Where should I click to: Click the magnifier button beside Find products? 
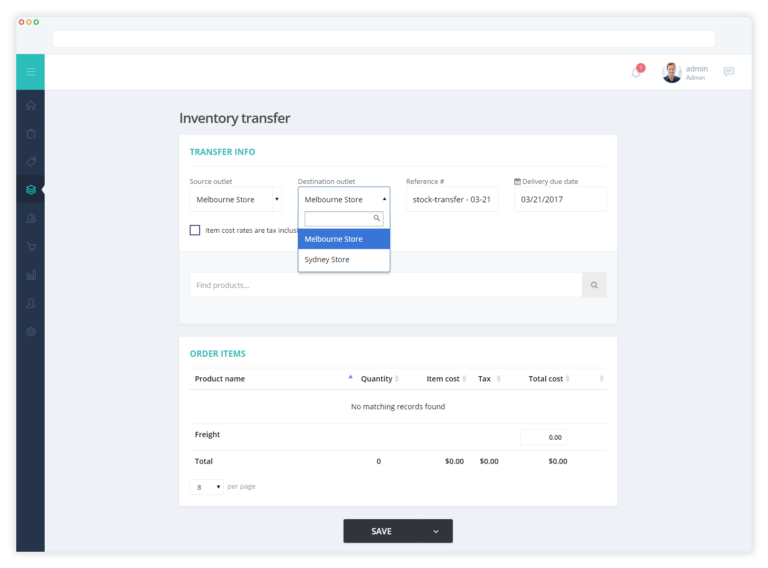[594, 285]
